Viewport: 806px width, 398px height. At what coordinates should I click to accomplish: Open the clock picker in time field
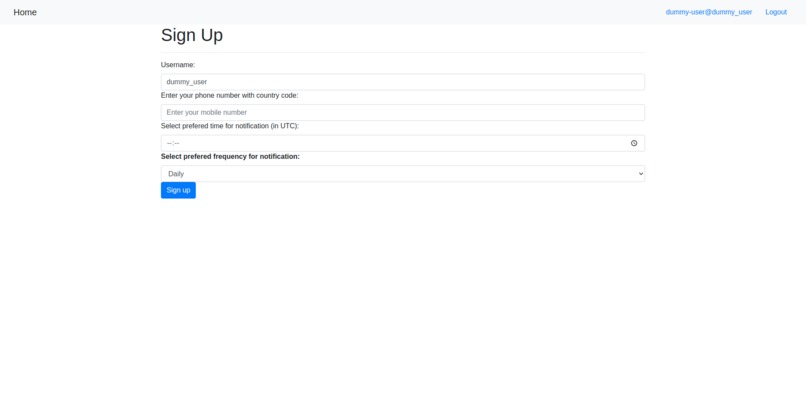point(634,143)
